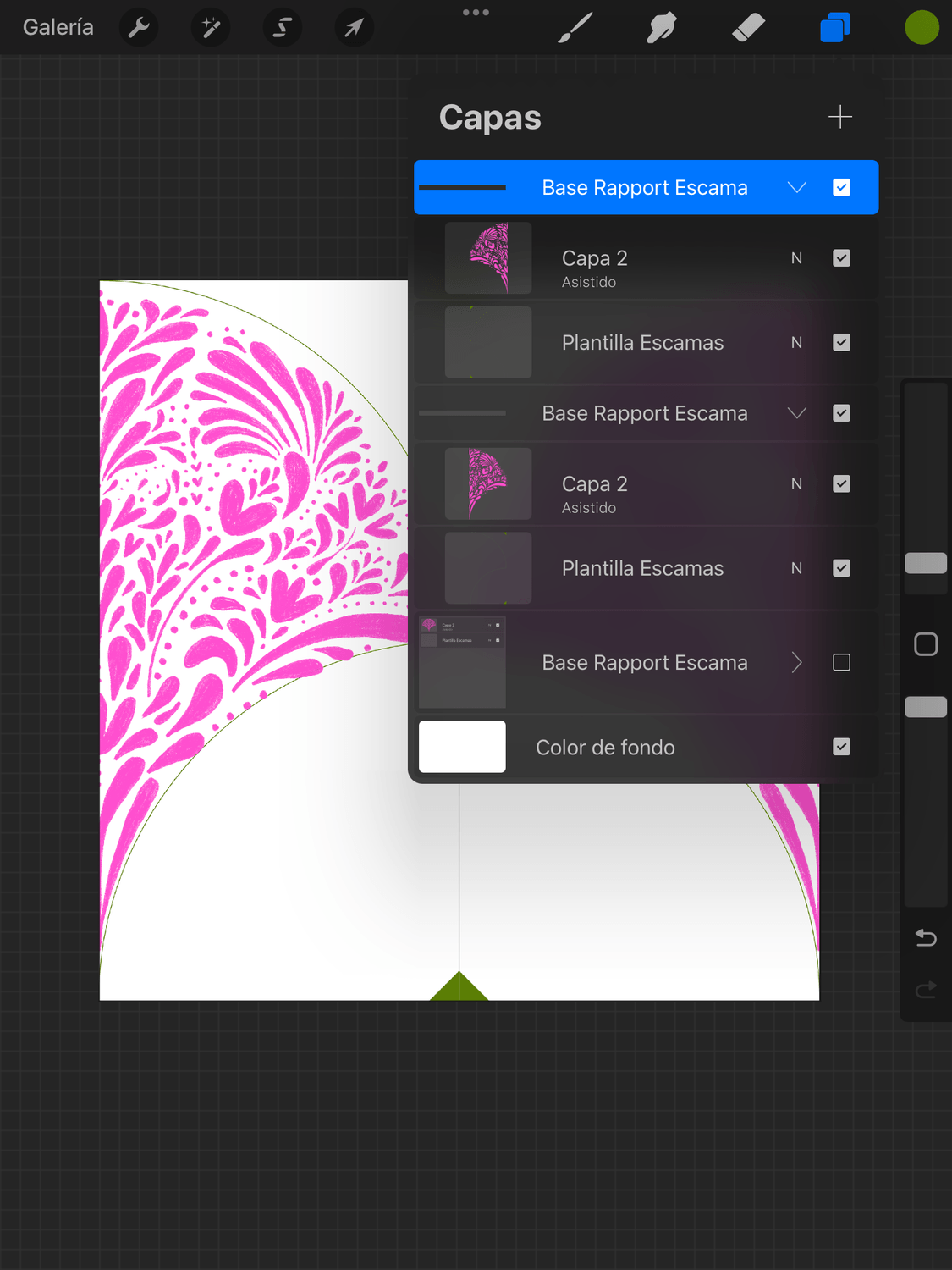Screen dimensions: 952x1270
Task: Open the Adjustments magic wand menu
Action: click(x=211, y=28)
